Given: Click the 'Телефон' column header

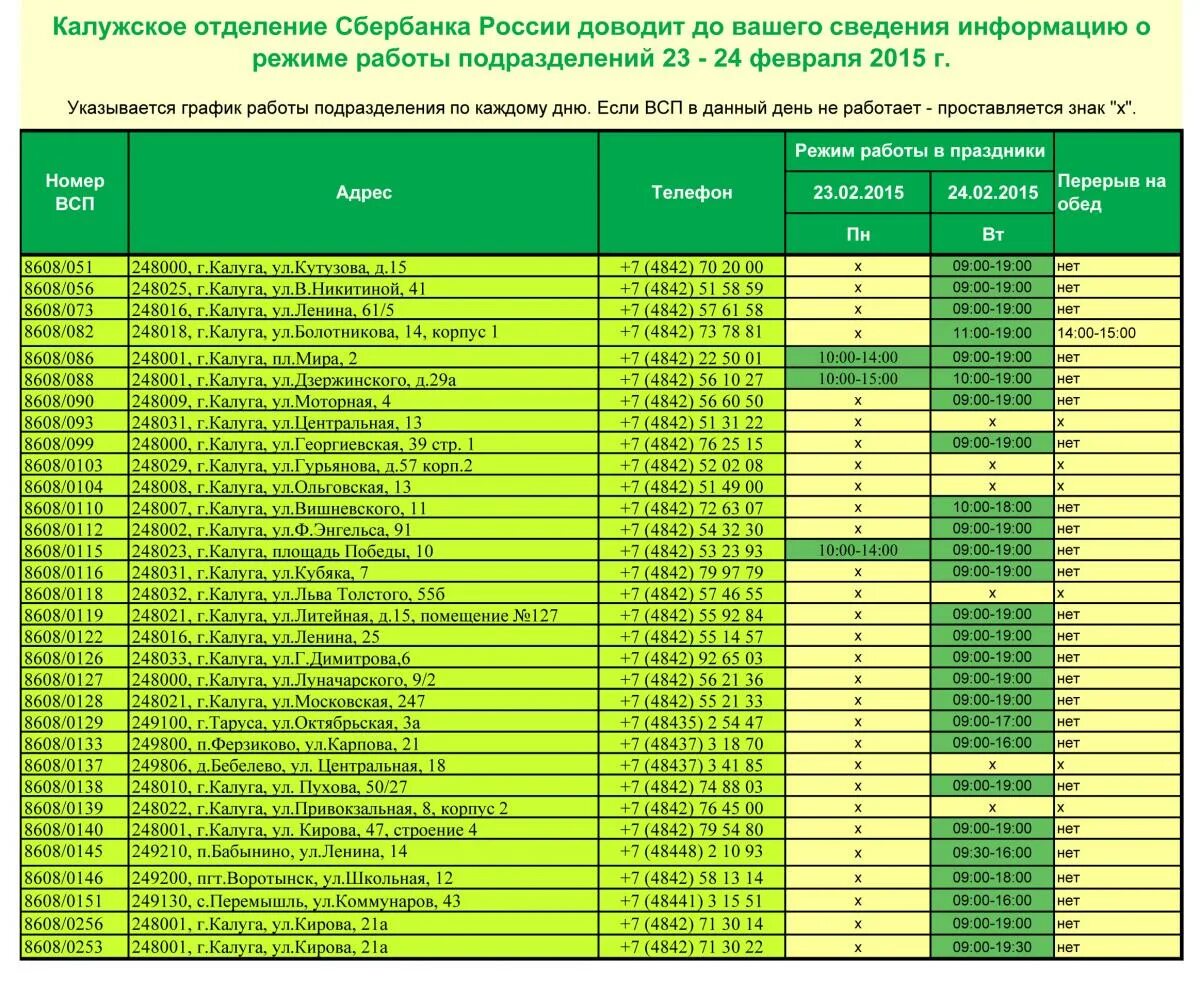Looking at the screenshot, I should pos(692,193).
